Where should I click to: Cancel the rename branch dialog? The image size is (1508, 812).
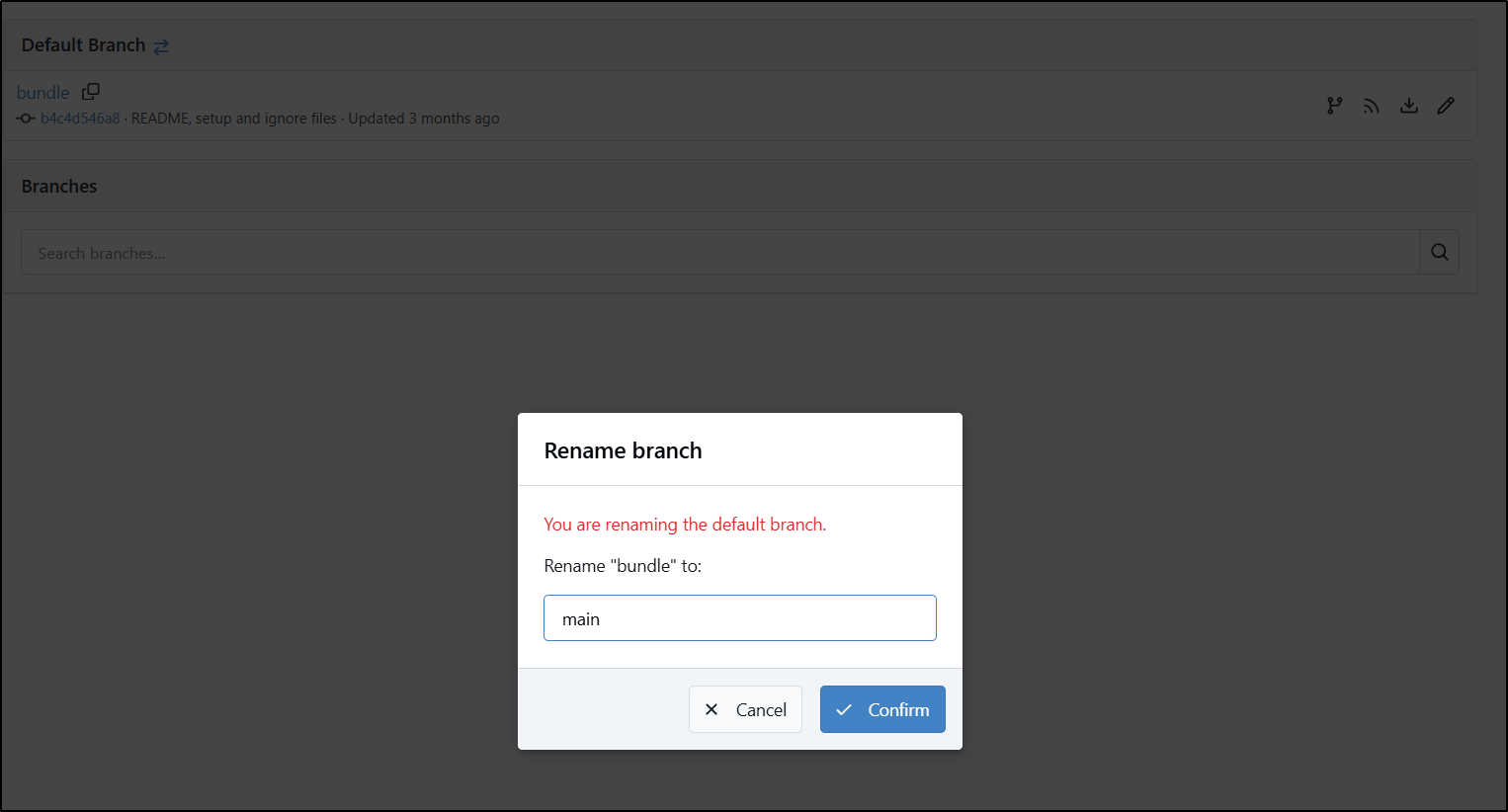(x=745, y=709)
